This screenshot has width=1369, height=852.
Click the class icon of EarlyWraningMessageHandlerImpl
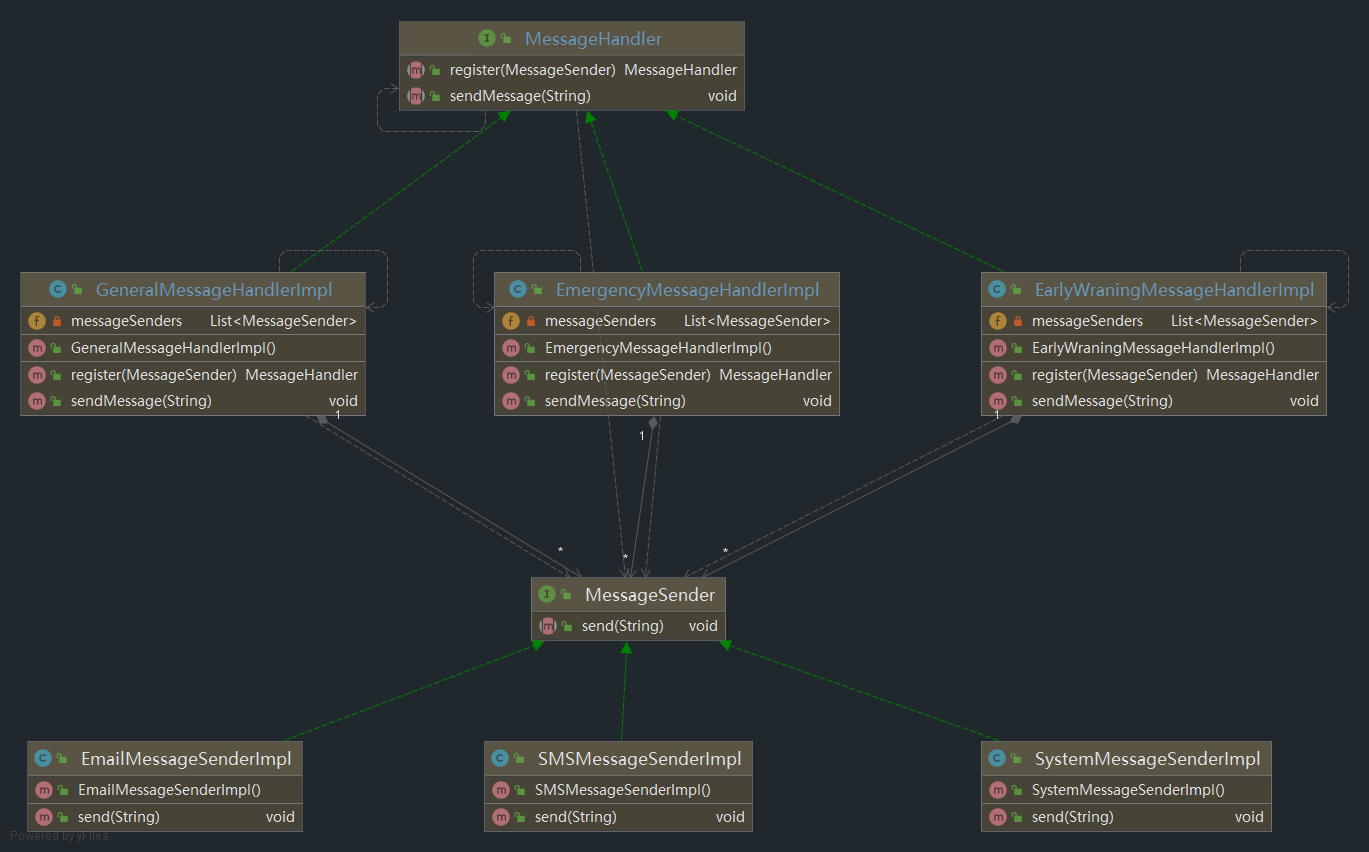click(996, 290)
